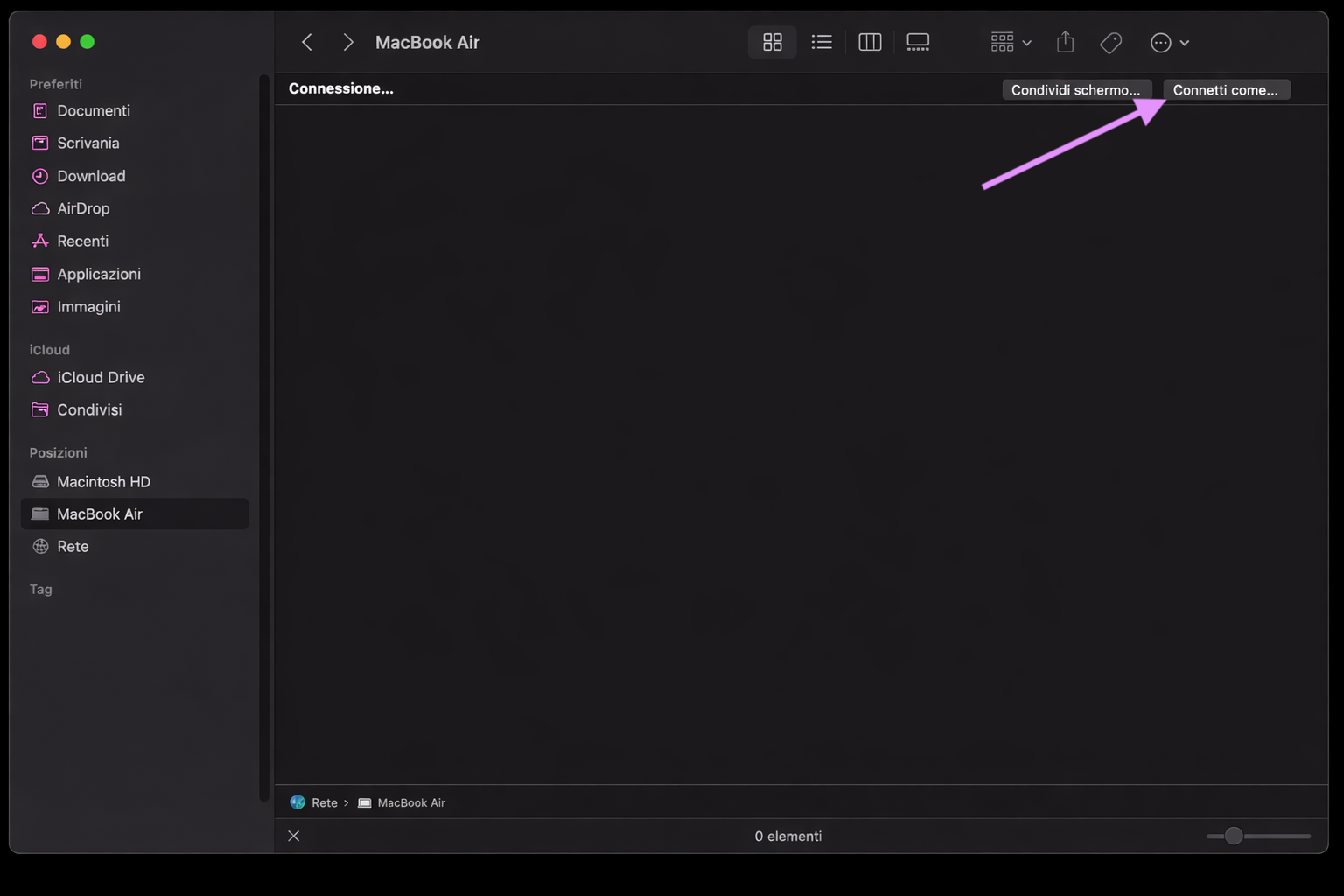Switch to list view
Image resolution: width=1344 pixels, height=896 pixels.
tap(821, 41)
